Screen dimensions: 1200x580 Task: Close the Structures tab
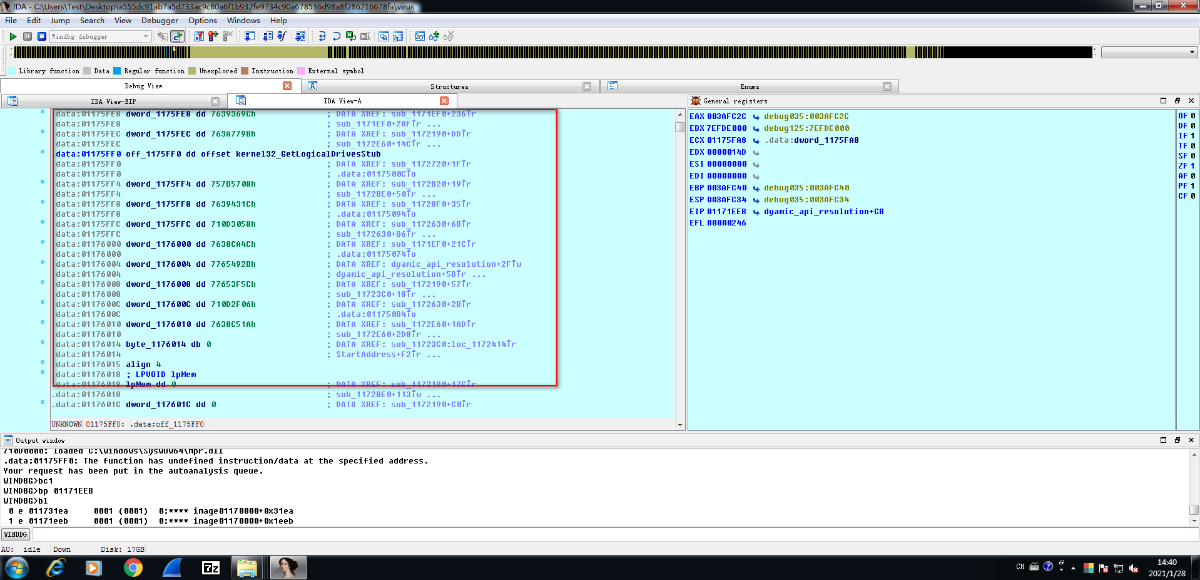tap(589, 87)
